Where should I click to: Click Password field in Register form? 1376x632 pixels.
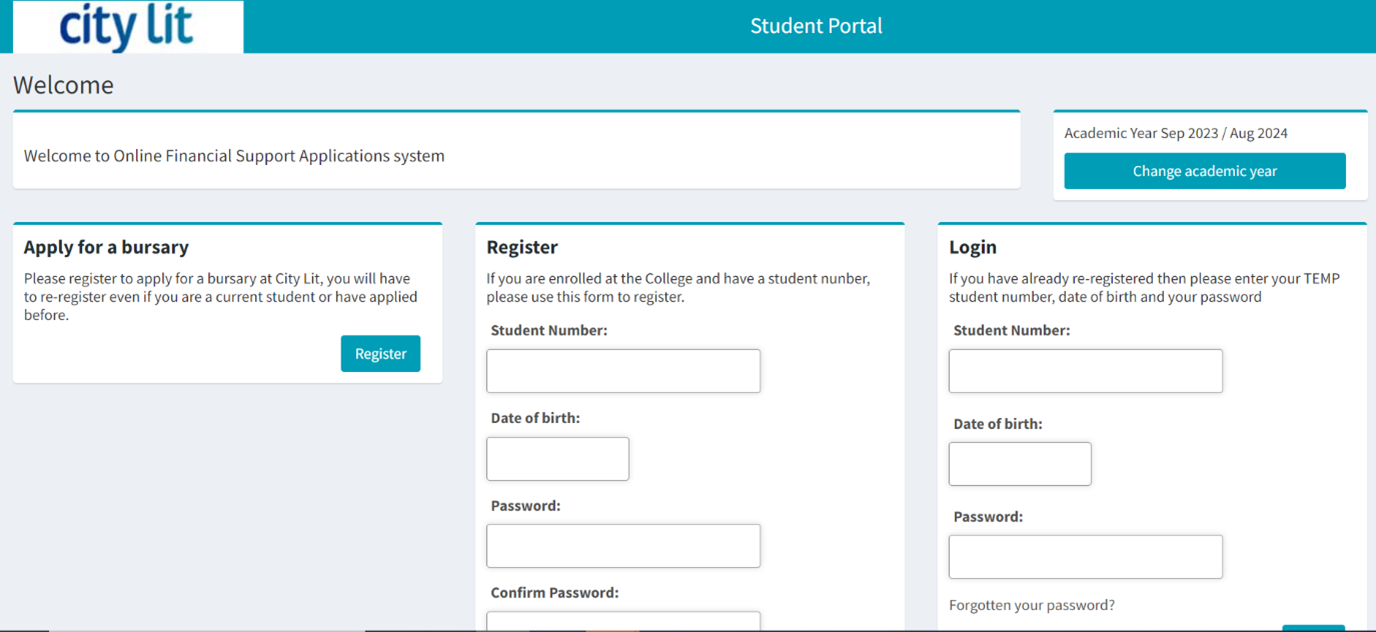coord(623,546)
